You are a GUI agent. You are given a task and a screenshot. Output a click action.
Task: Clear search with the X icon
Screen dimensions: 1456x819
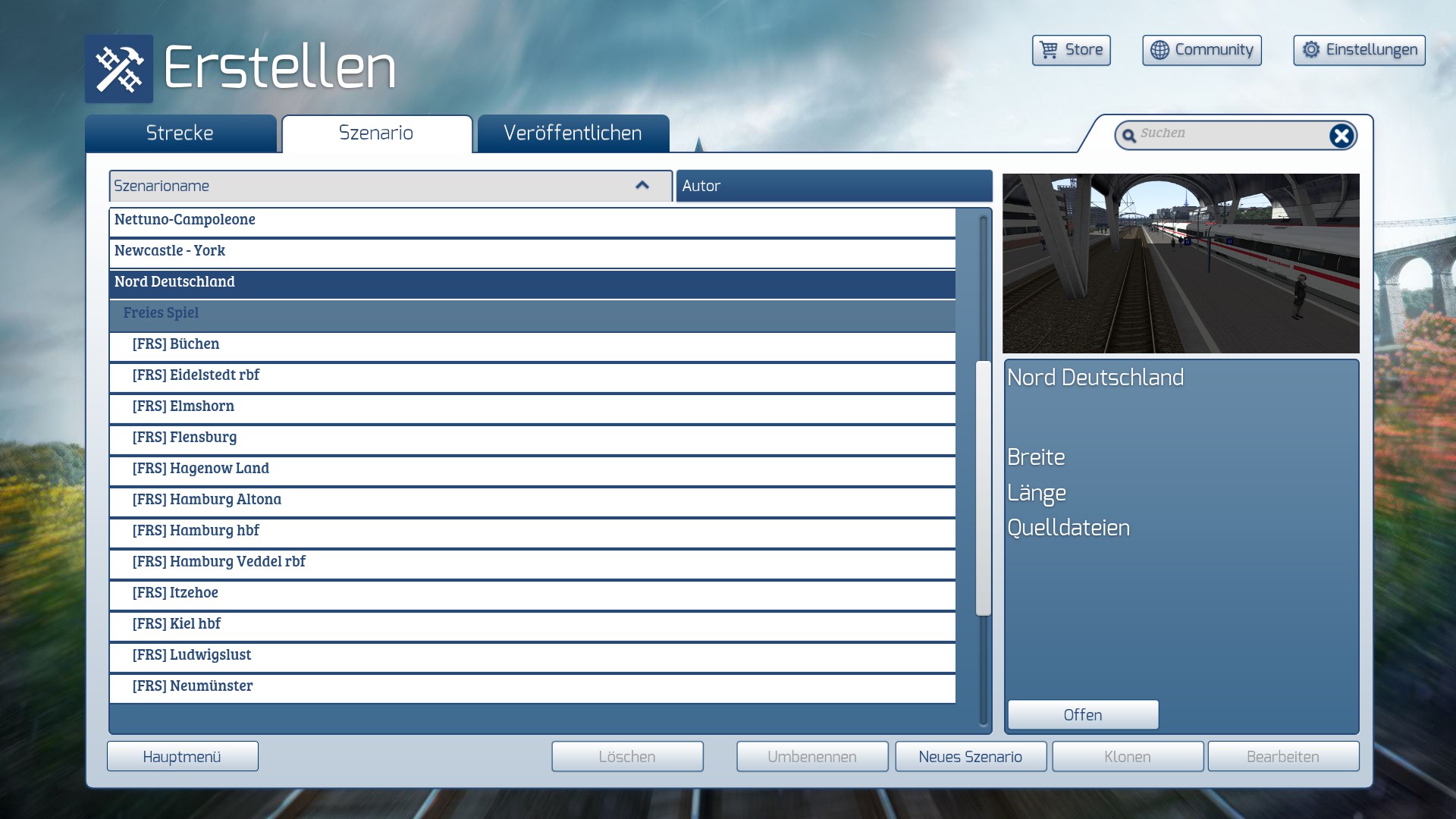coord(1341,136)
